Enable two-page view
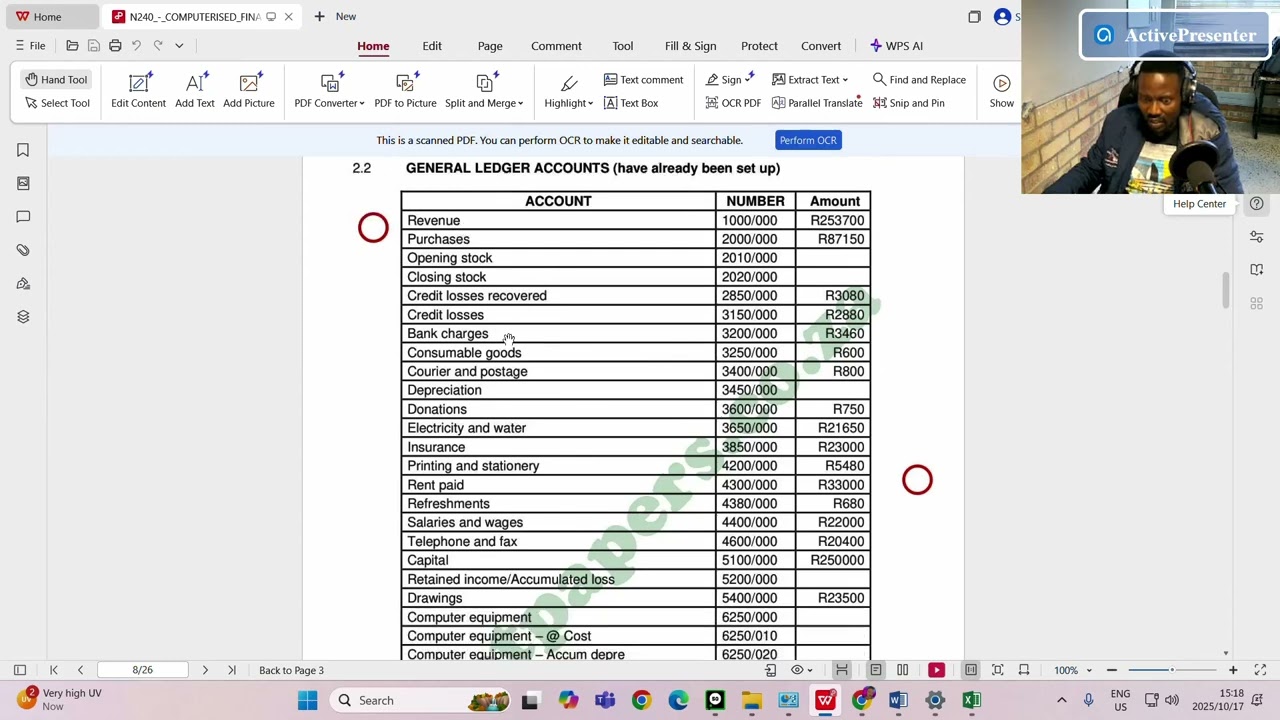The width and height of the screenshot is (1280, 720). tap(902, 670)
